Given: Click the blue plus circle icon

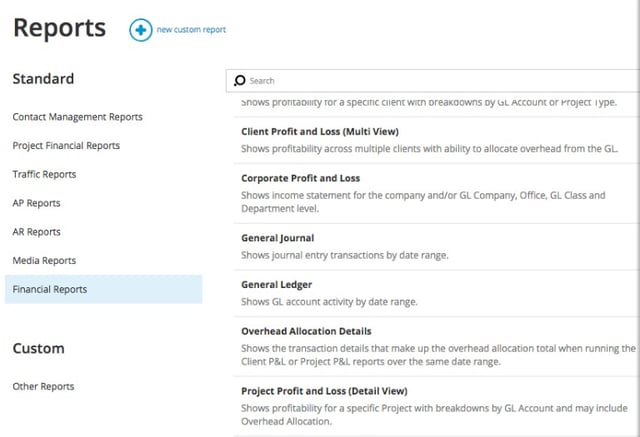Looking at the screenshot, I should pyautogui.click(x=141, y=30).
